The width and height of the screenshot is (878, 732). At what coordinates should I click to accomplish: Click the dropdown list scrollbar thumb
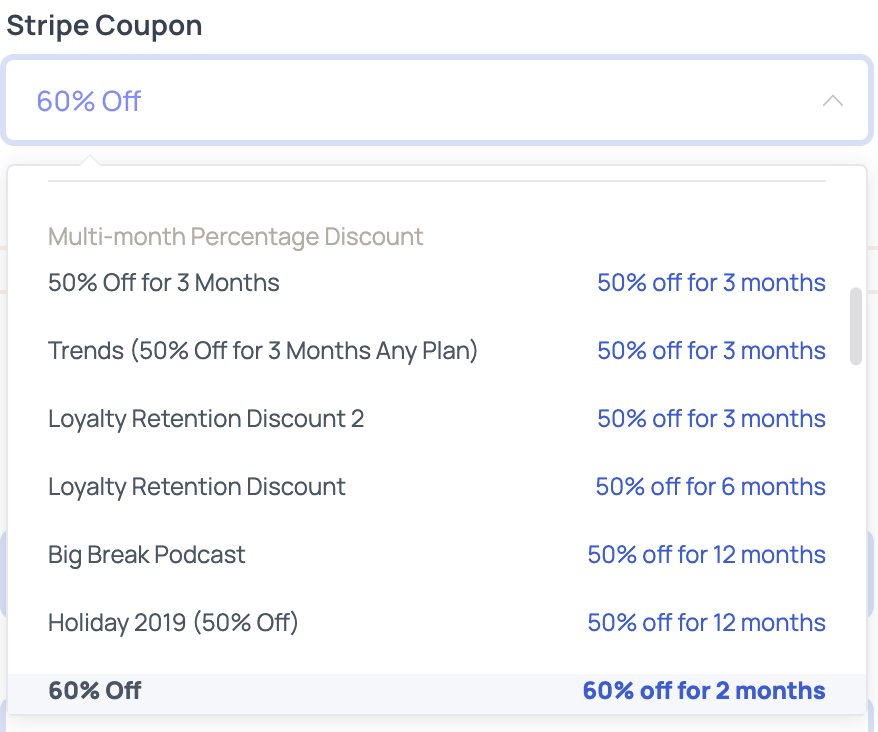tap(855, 325)
